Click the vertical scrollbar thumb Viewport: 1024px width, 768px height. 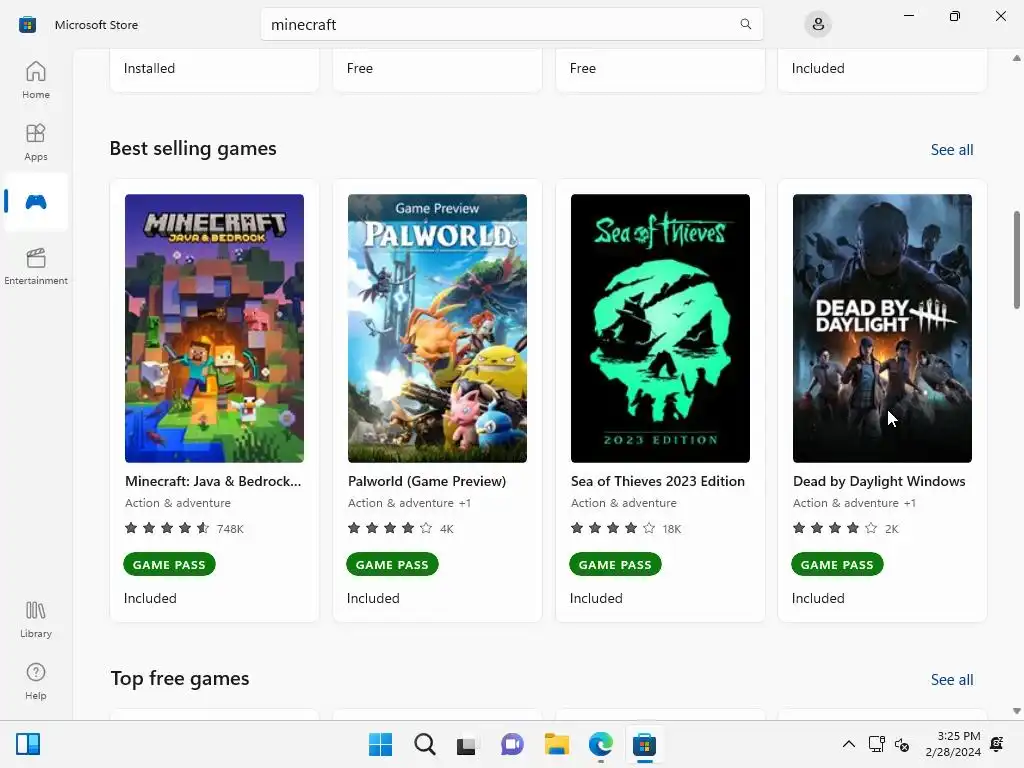pyautogui.click(x=1016, y=259)
